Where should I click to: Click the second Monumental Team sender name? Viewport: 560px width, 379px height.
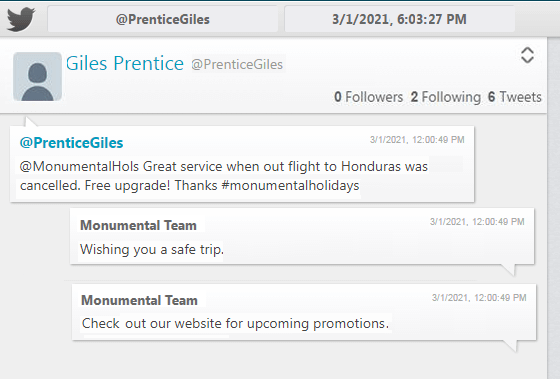click(x=139, y=300)
